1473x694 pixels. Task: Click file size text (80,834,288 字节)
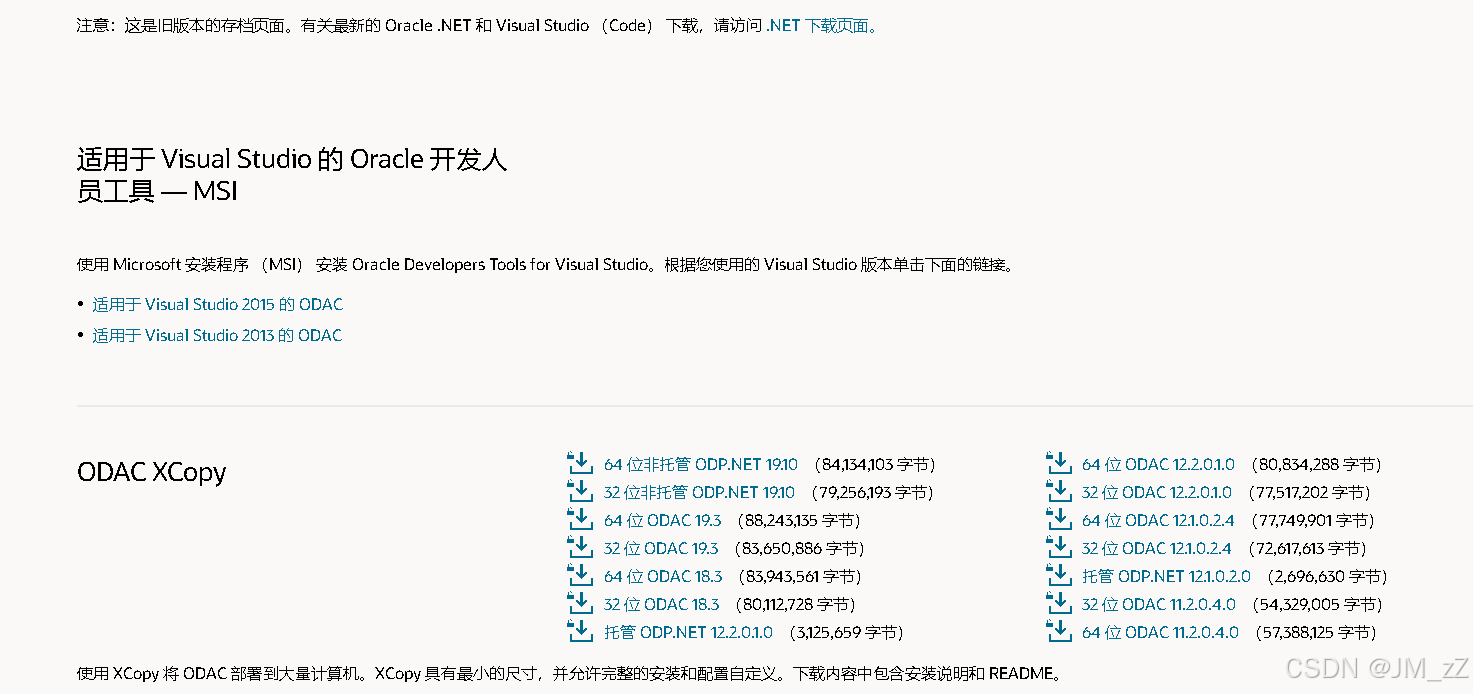(x=1316, y=464)
